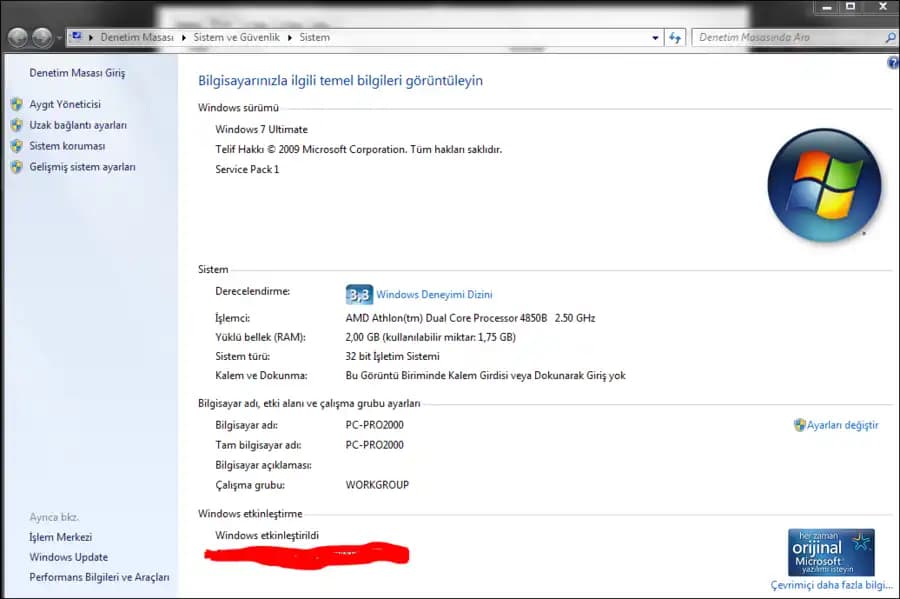Click the Windows Experience Index 3,3 score badge
The width and height of the screenshot is (900, 599).
point(359,295)
